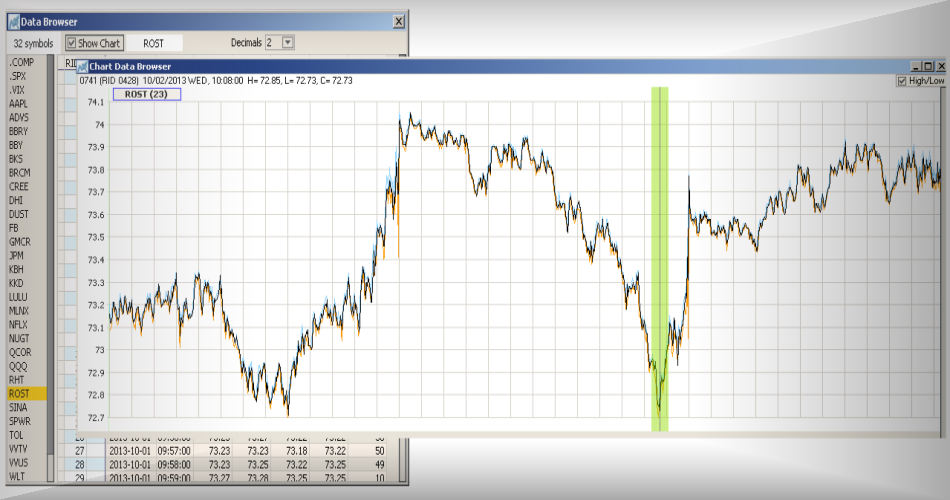Screen dimensions: 950x500
Task: Choose the FB symbol entry
Action: pyautogui.click(x=14, y=228)
